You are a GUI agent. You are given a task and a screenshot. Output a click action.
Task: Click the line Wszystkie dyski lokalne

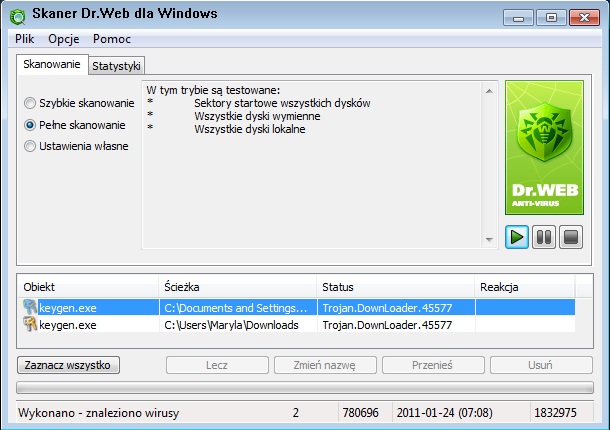[250, 129]
